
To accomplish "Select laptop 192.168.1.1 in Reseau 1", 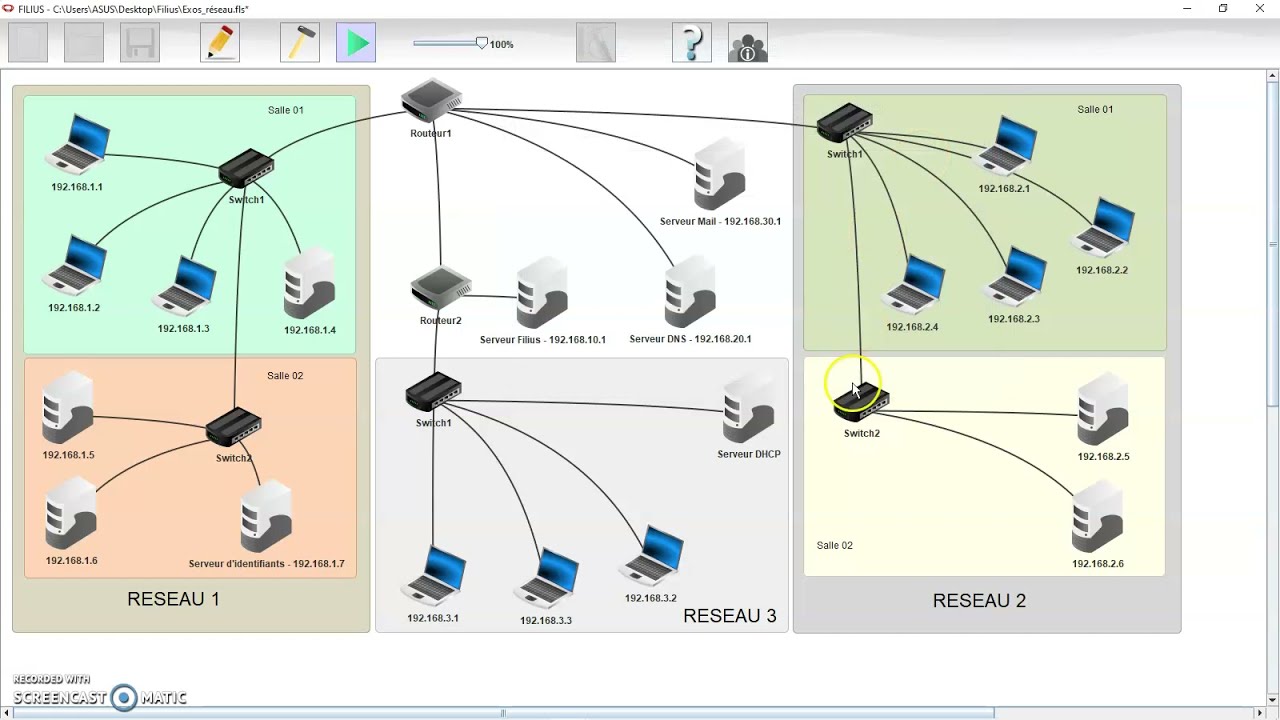I will pyautogui.click(x=77, y=146).
